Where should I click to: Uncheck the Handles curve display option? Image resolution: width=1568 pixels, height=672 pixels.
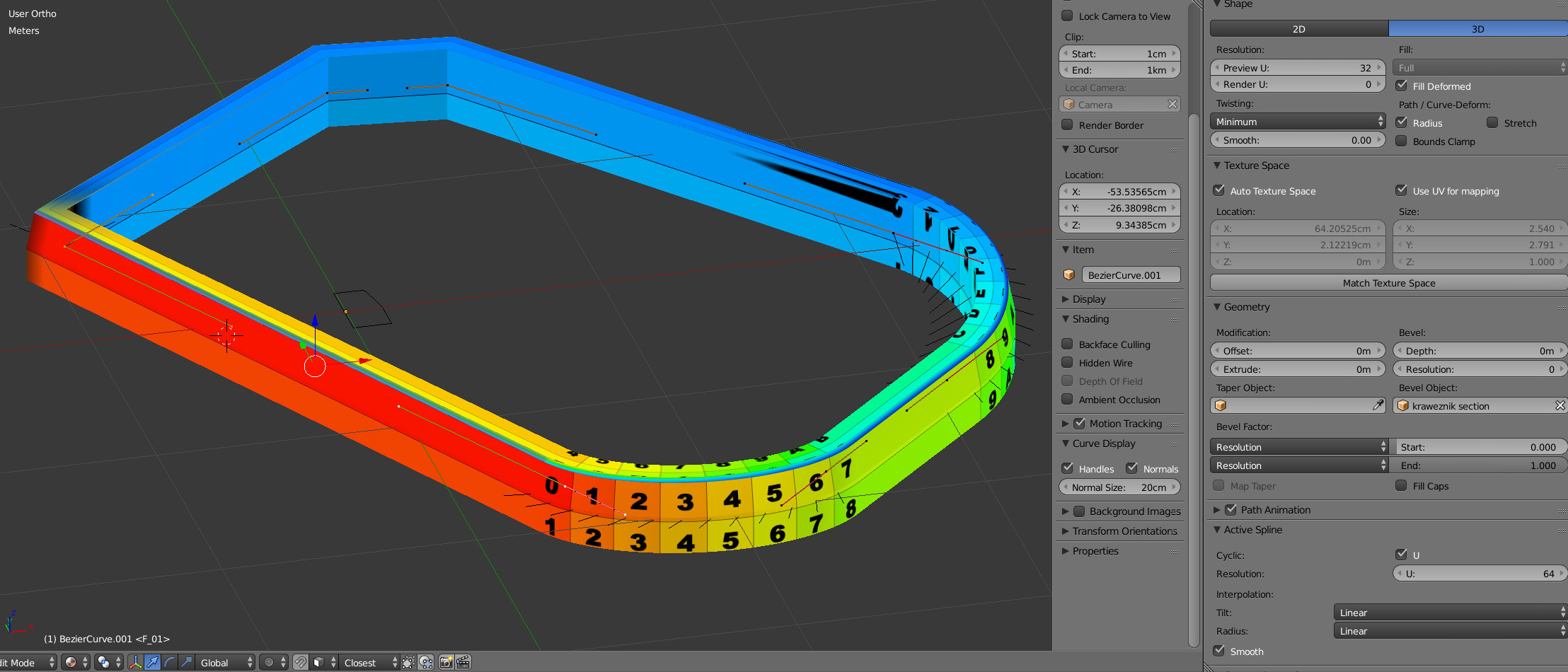tap(1067, 468)
